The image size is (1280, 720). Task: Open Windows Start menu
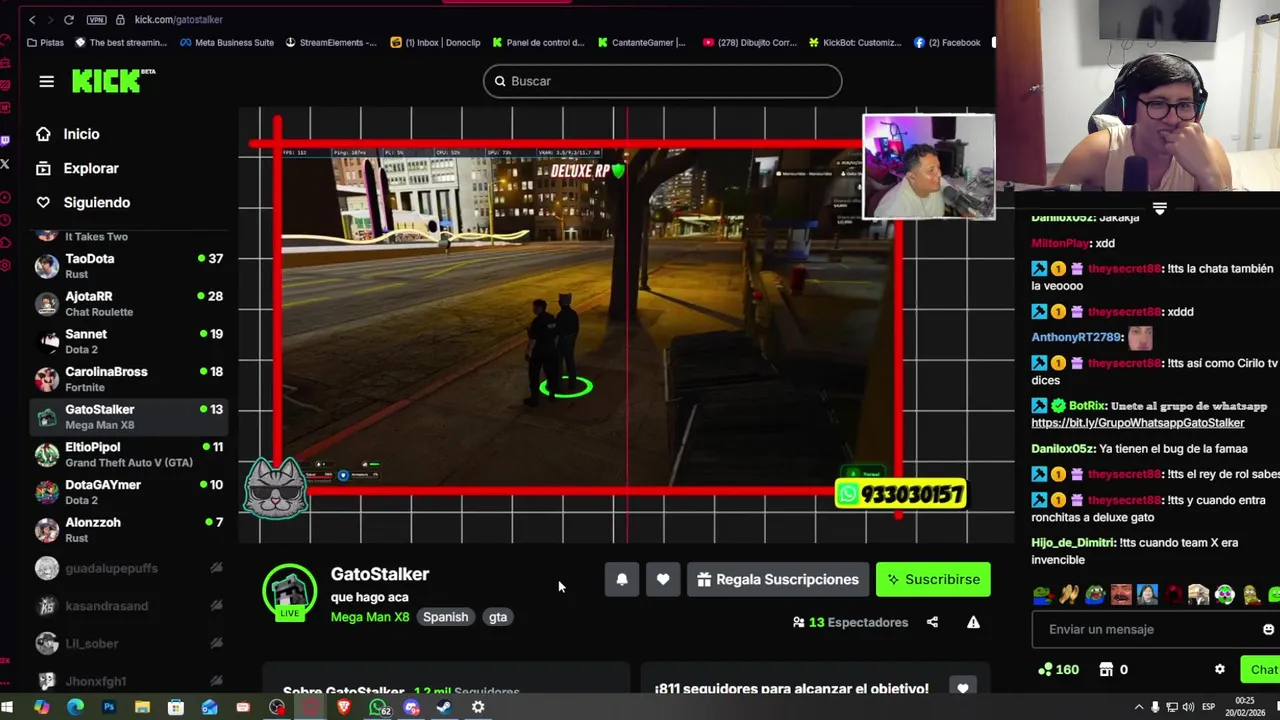[8, 707]
